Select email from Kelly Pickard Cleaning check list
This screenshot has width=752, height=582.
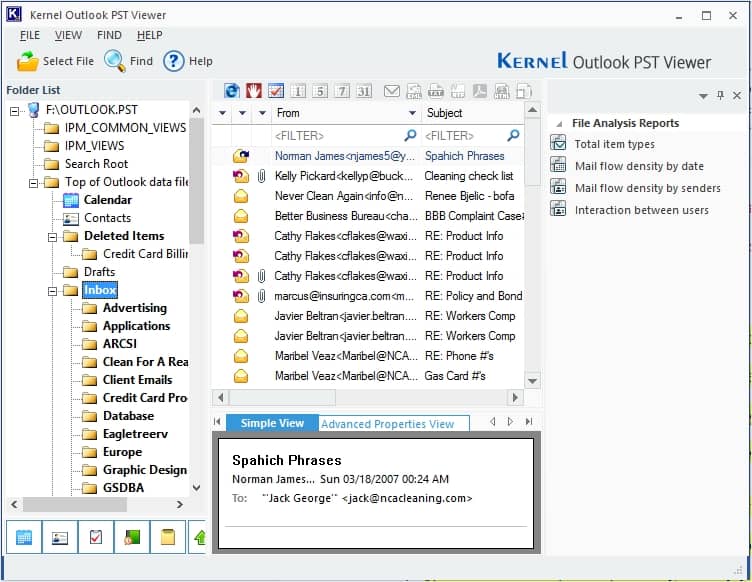click(x=368, y=176)
